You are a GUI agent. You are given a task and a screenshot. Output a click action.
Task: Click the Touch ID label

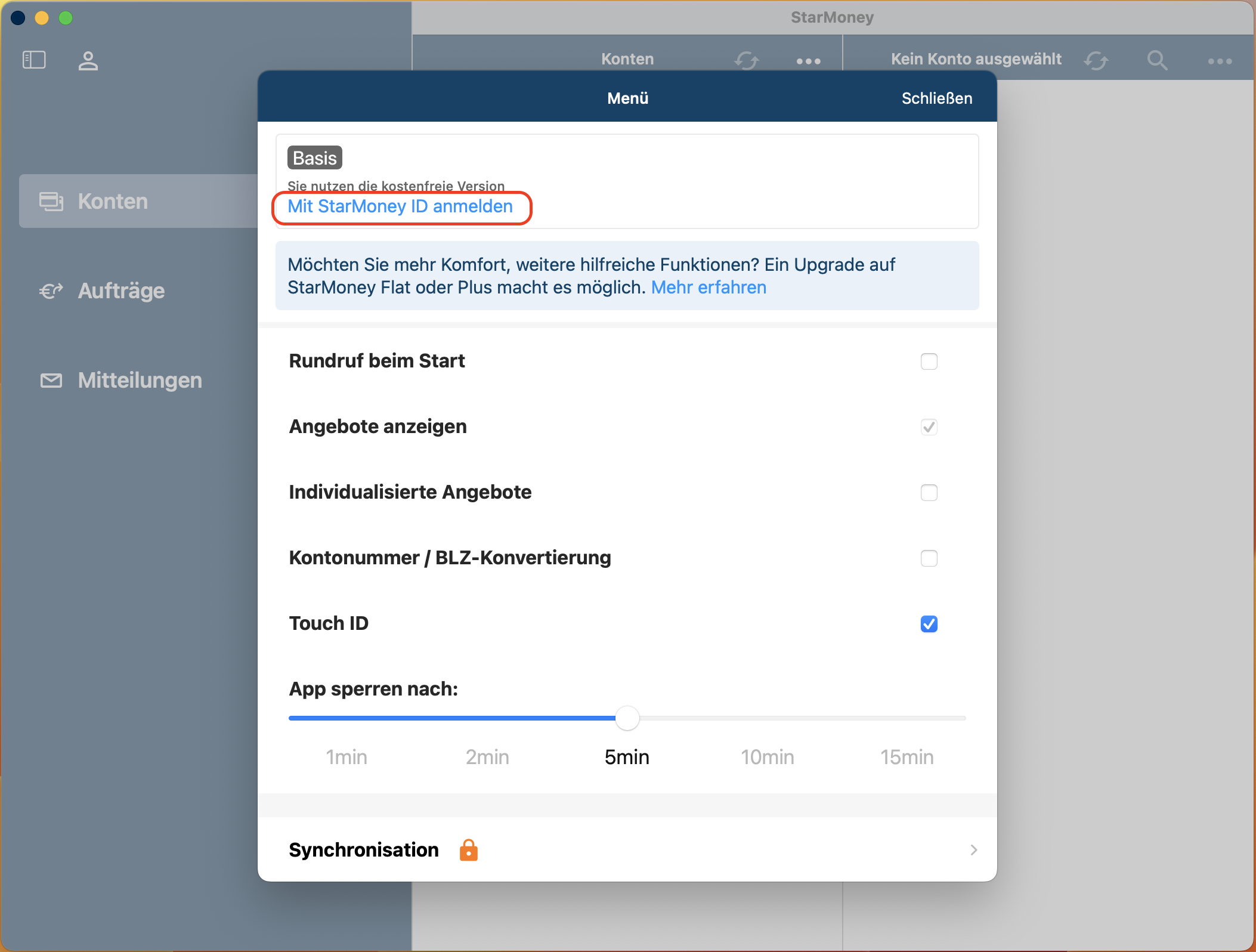(329, 623)
